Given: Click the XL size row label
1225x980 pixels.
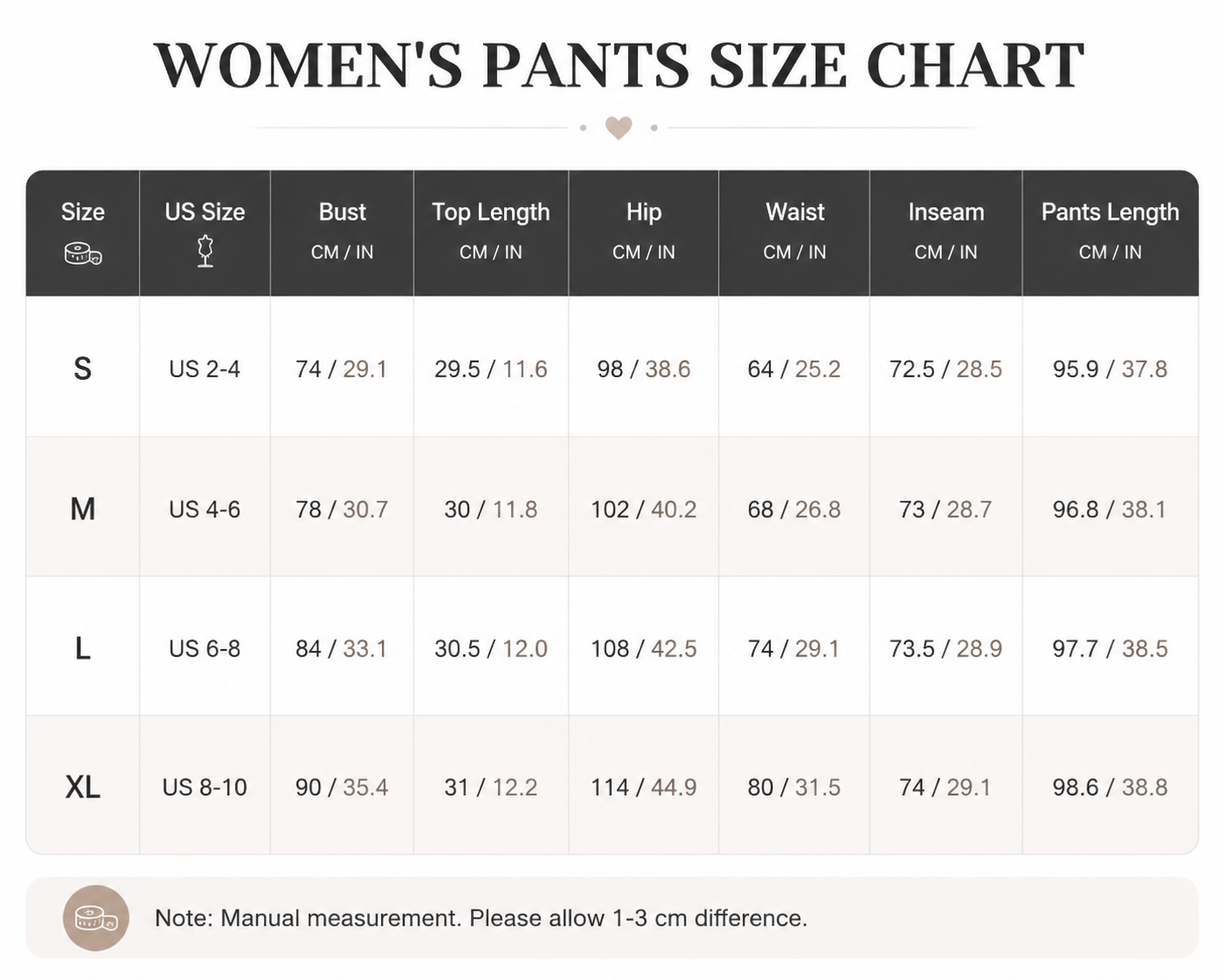Looking at the screenshot, I should point(83,787).
